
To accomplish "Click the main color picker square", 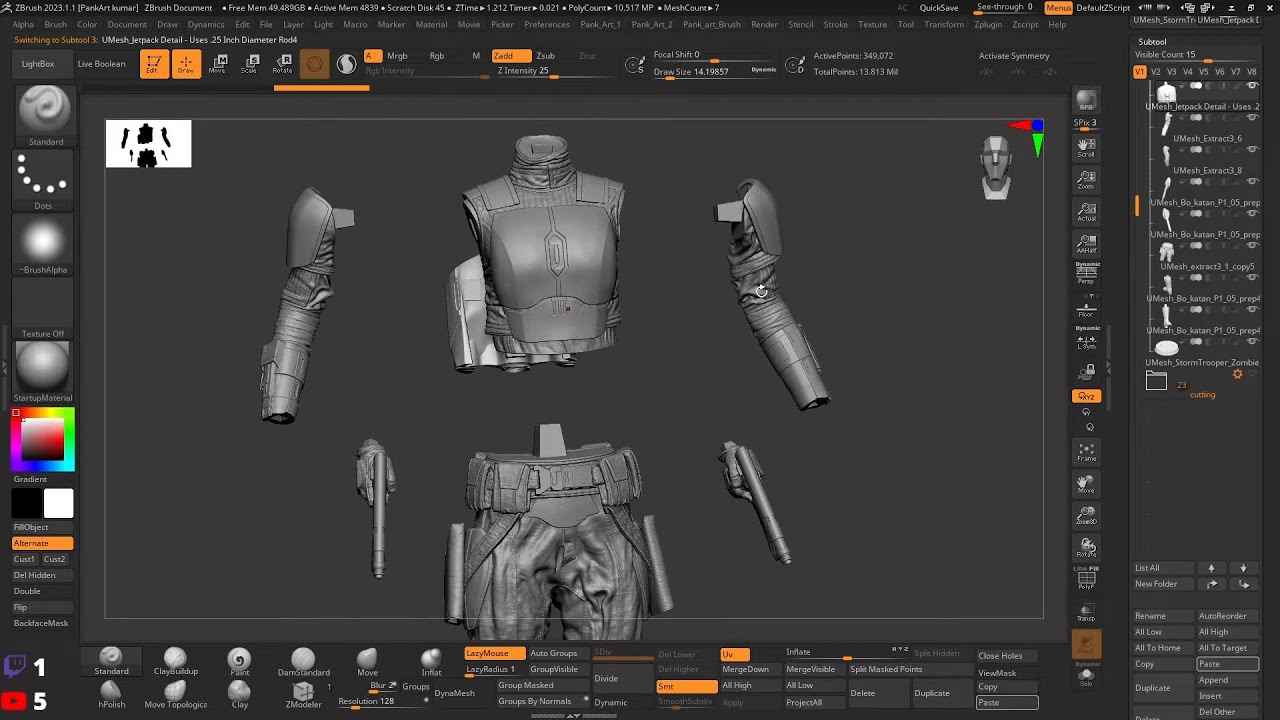I will pyautogui.click(x=43, y=441).
